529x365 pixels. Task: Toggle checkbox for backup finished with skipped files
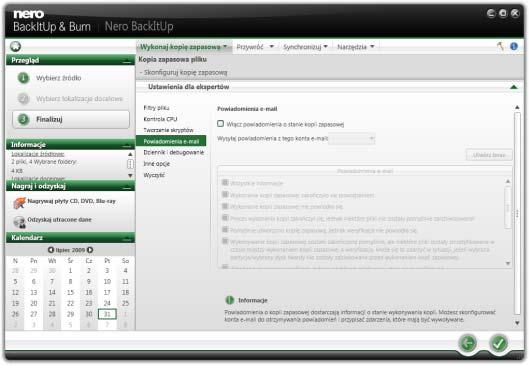click(x=225, y=218)
